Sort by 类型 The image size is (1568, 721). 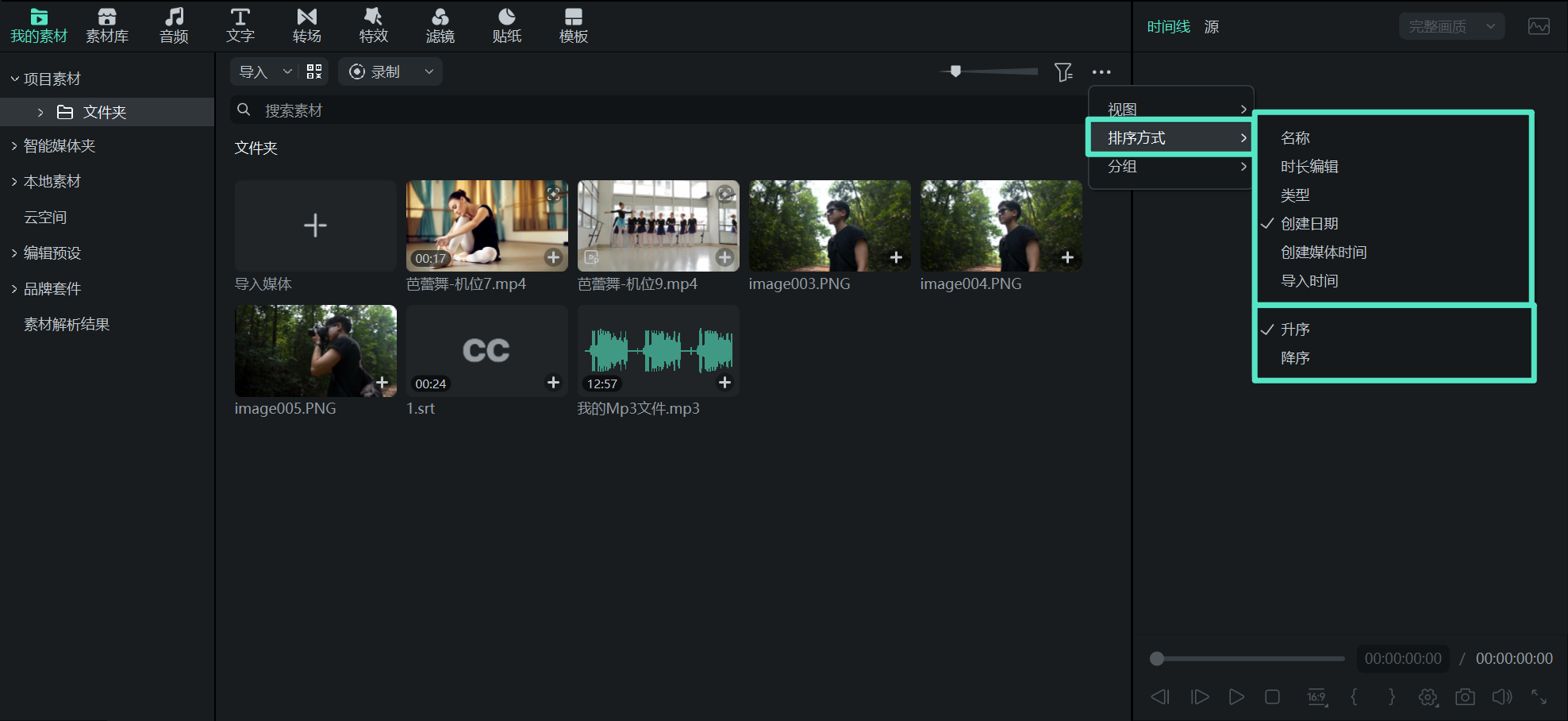tap(1295, 195)
